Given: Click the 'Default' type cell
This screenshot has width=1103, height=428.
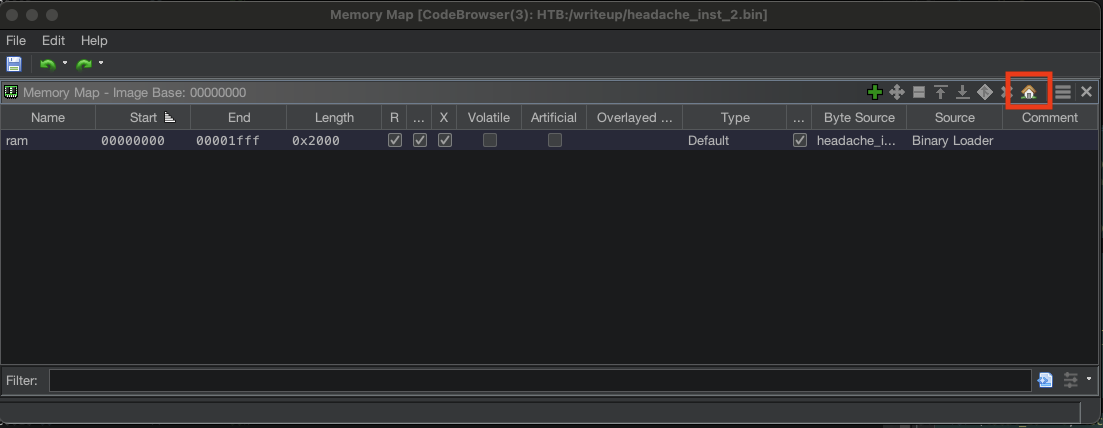Looking at the screenshot, I should tap(735, 140).
